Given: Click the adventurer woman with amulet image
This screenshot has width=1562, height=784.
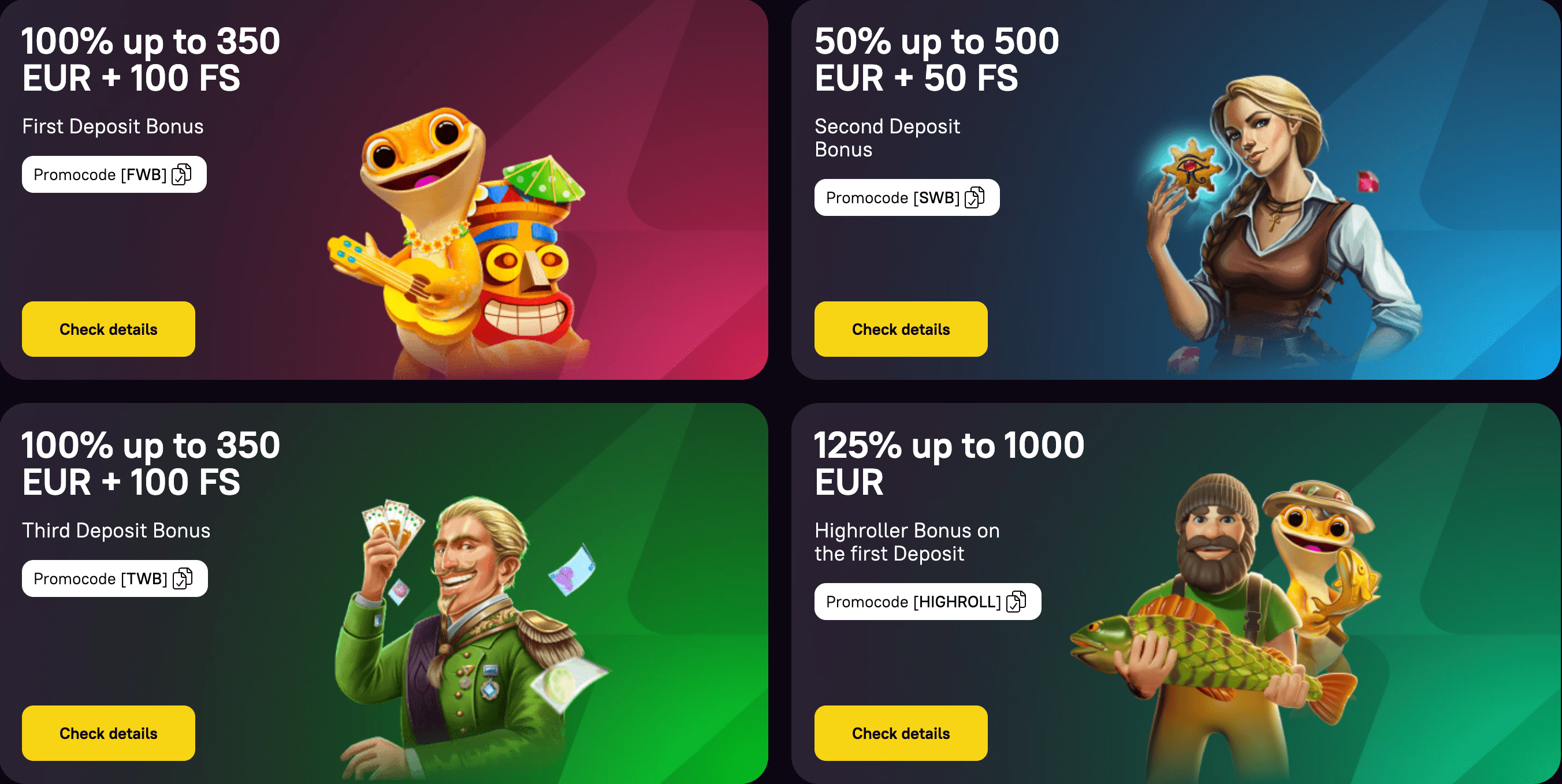Looking at the screenshot, I should coord(1273,224).
